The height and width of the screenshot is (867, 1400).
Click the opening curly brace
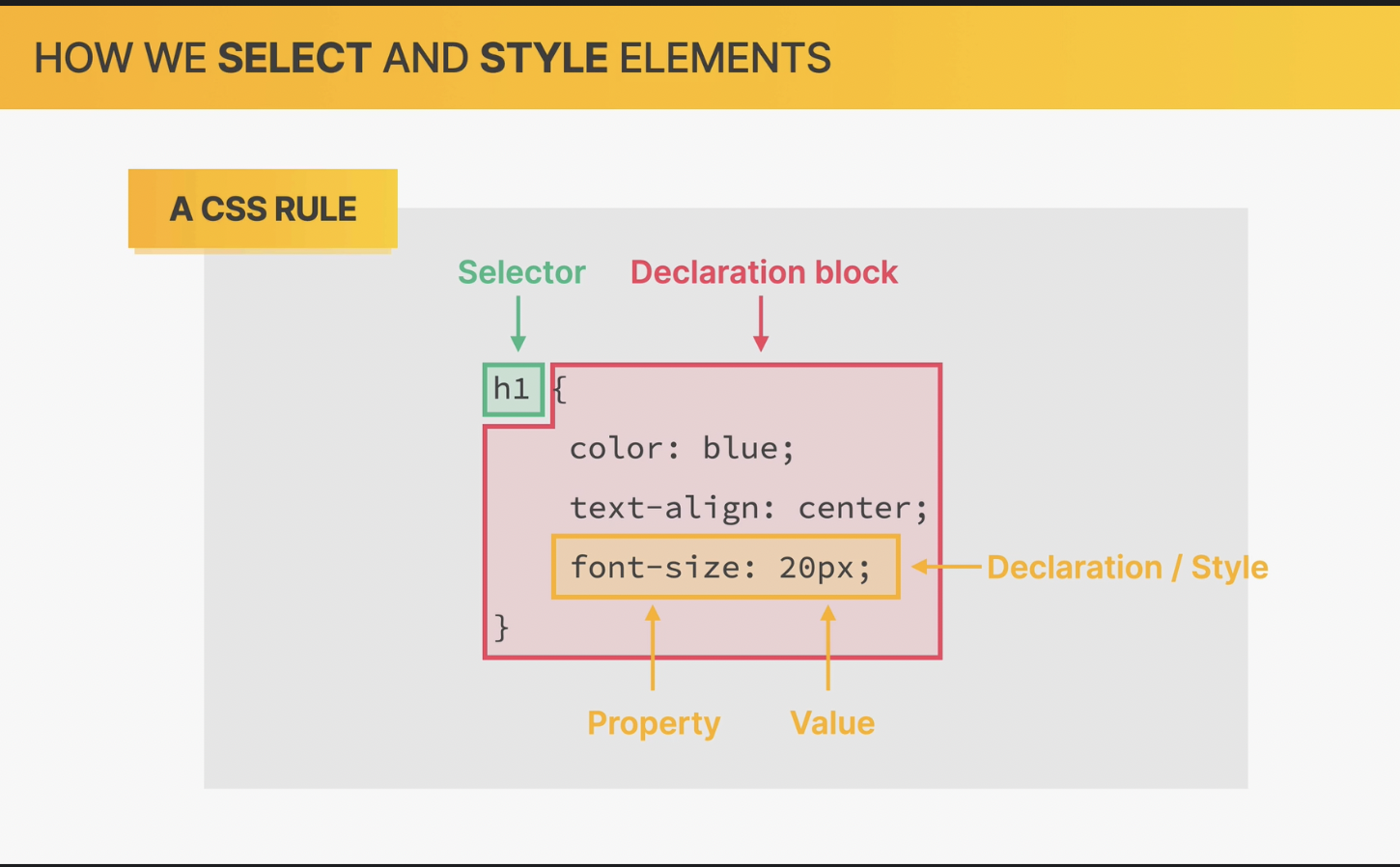pyautogui.click(x=559, y=390)
